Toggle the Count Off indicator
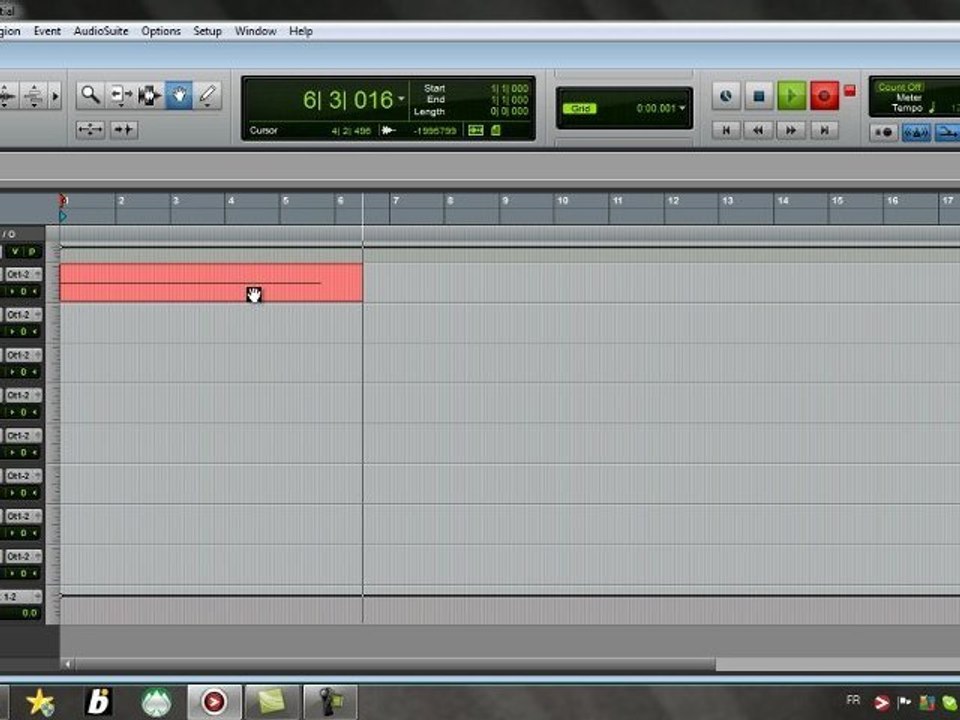960x720 pixels. tap(899, 87)
